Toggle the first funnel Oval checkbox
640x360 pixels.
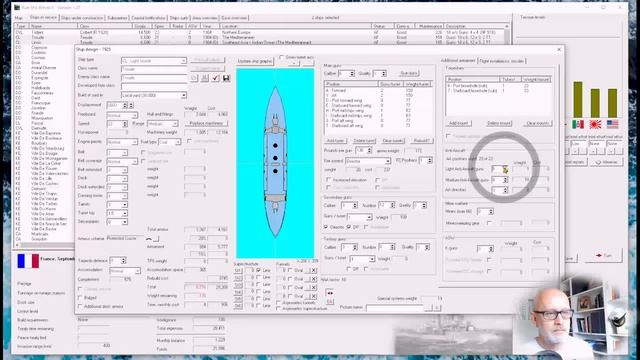coord(290,270)
